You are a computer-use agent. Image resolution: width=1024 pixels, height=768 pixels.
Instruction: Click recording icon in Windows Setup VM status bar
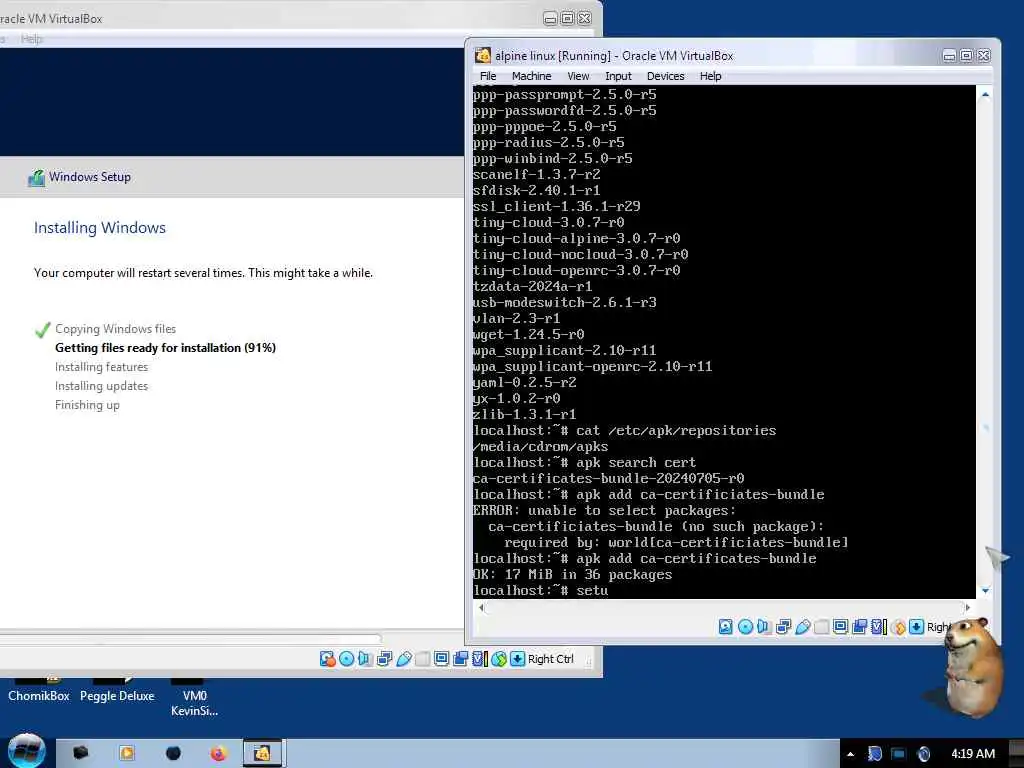(x=460, y=659)
